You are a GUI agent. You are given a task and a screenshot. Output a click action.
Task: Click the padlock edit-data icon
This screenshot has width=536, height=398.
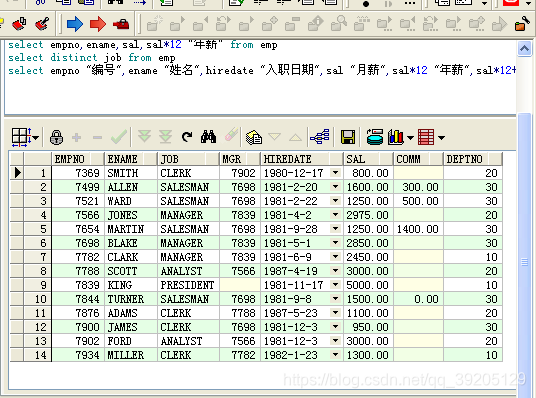[x=56, y=137]
